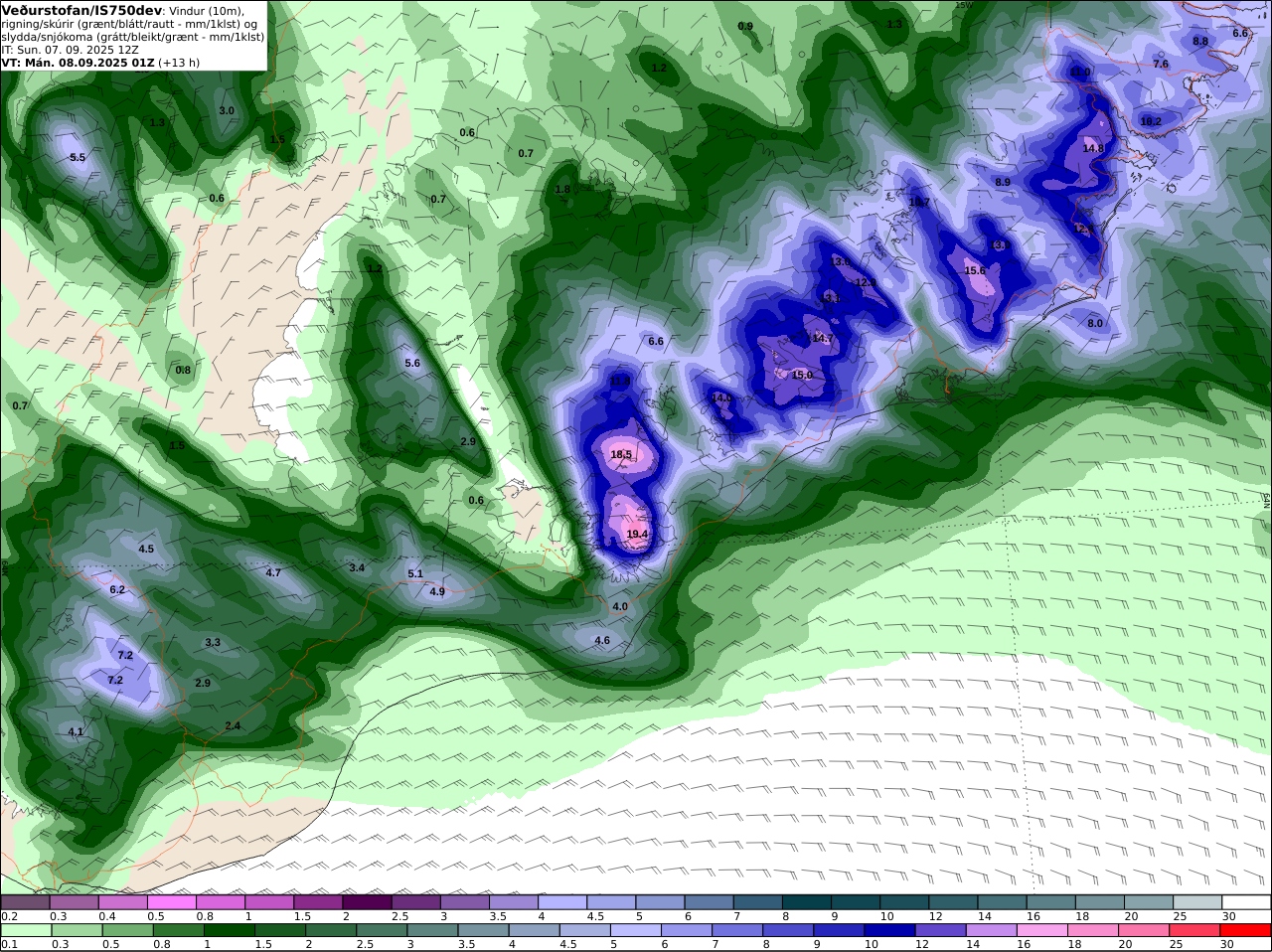This screenshot has width=1272, height=952.
Task: Click the 3.0 value label
Action: [227, 110]
